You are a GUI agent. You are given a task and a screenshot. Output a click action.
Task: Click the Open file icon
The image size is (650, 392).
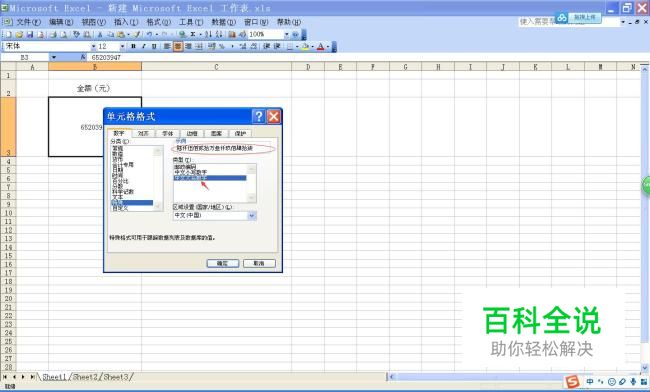[19, 34]
